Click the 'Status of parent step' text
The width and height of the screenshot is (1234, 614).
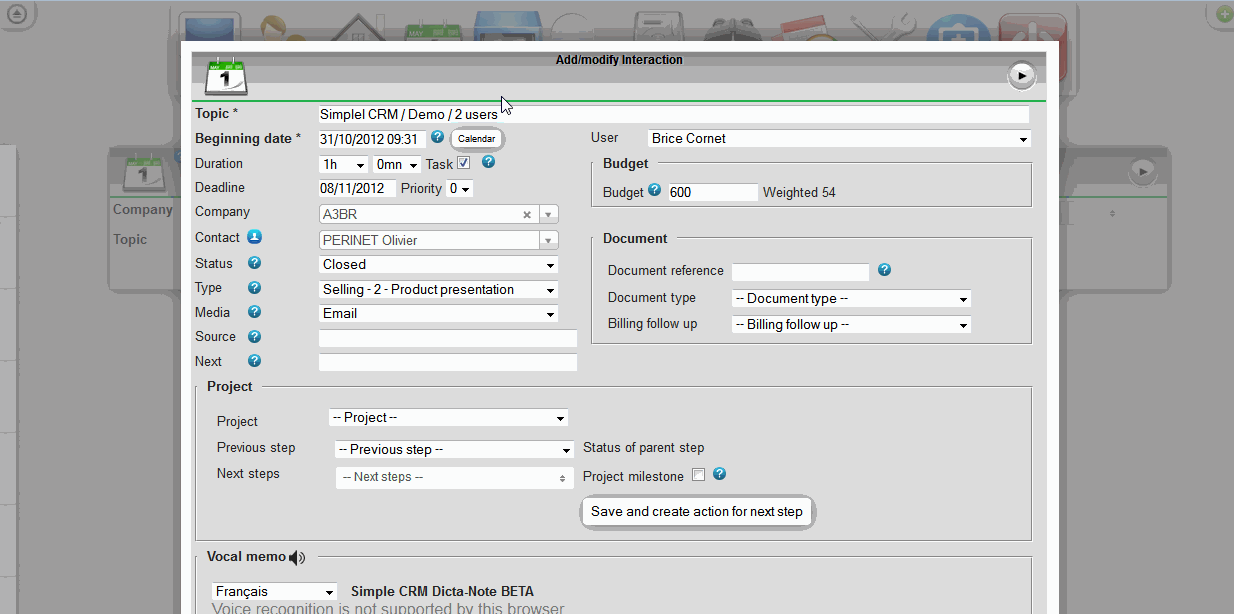click(644, 447)
